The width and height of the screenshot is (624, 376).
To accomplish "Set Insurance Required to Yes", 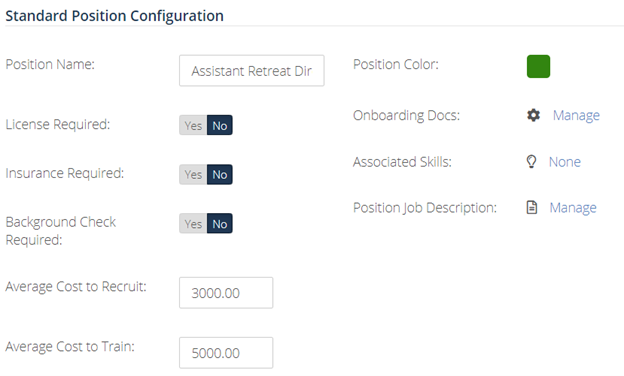I will click(x=193, y=174).
